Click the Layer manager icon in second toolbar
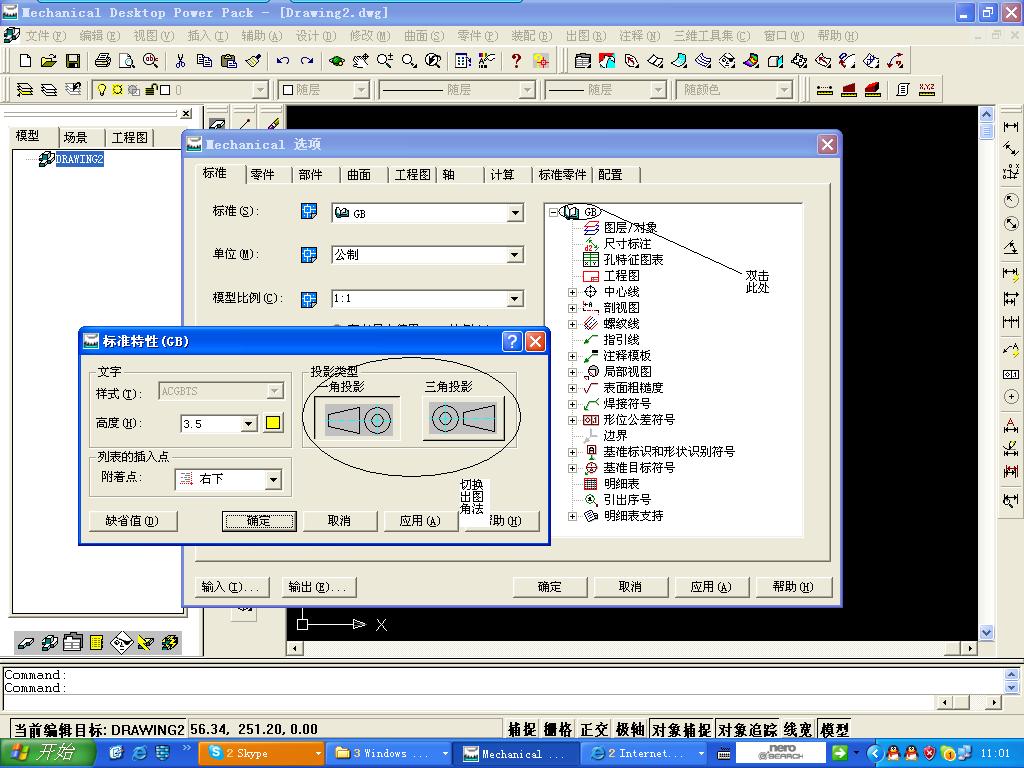 (x=25, y=89)
